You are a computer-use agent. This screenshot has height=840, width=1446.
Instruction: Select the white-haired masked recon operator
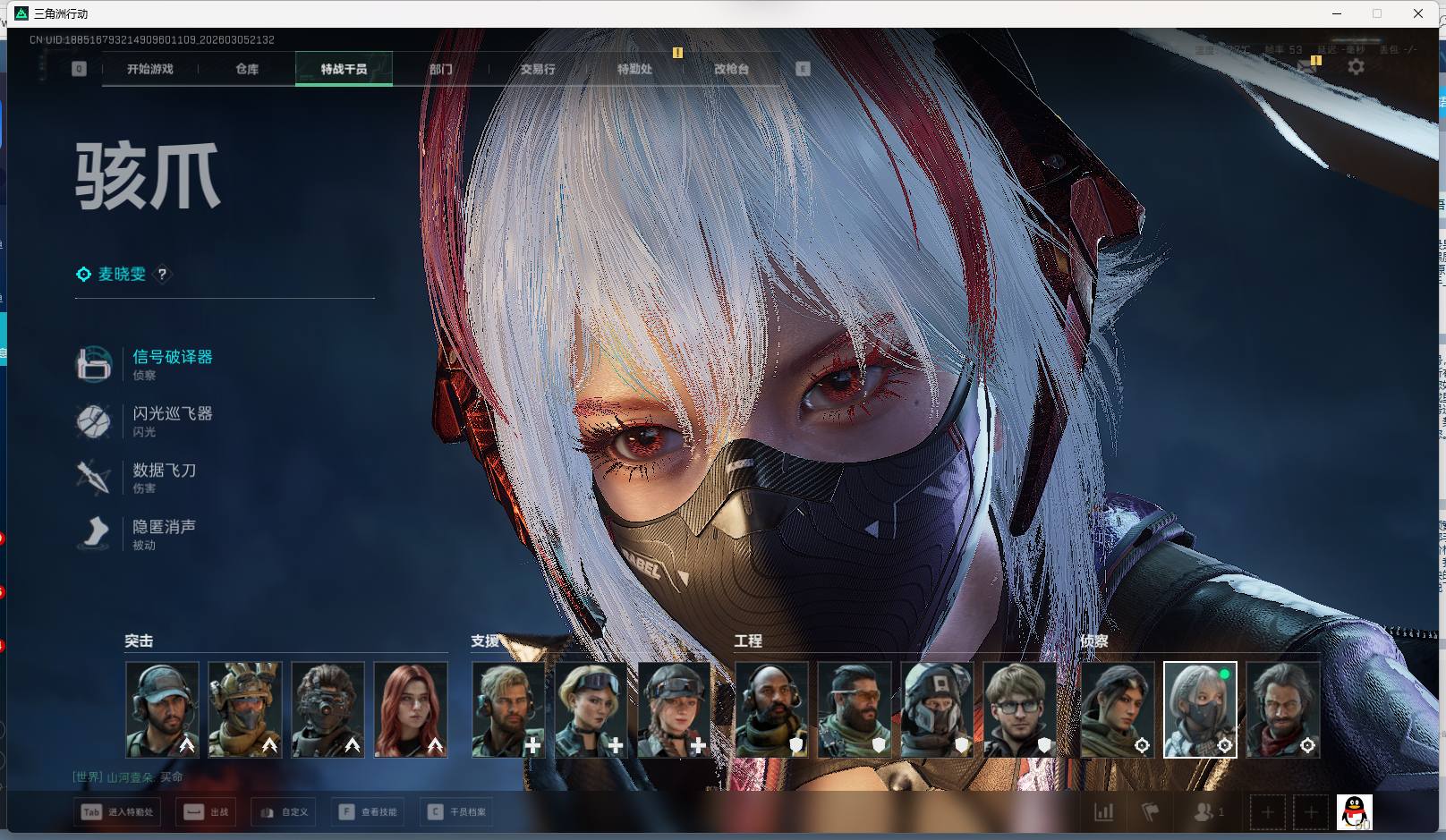pos(1200,709)
